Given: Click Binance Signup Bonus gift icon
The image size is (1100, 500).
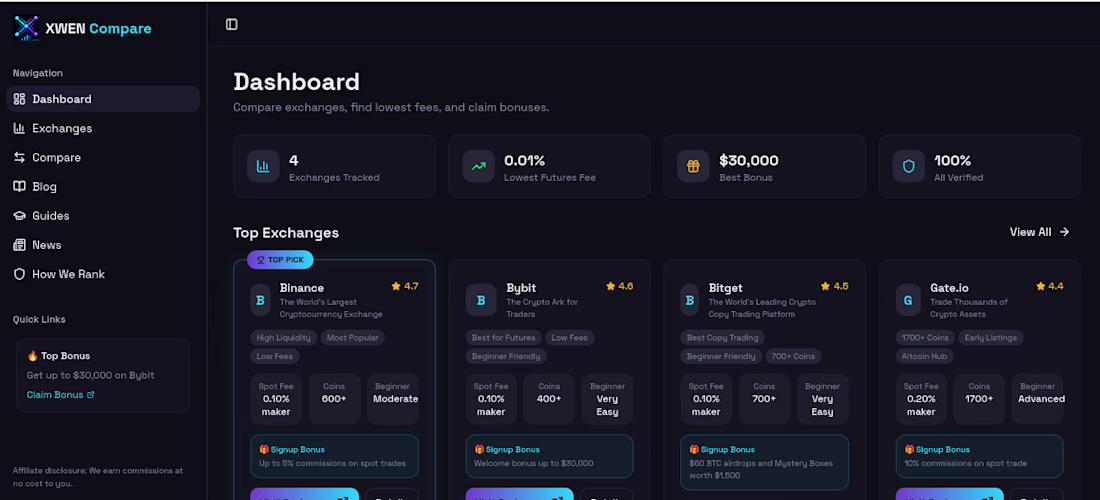Looking at the screenshot, I should click(264, 450).
